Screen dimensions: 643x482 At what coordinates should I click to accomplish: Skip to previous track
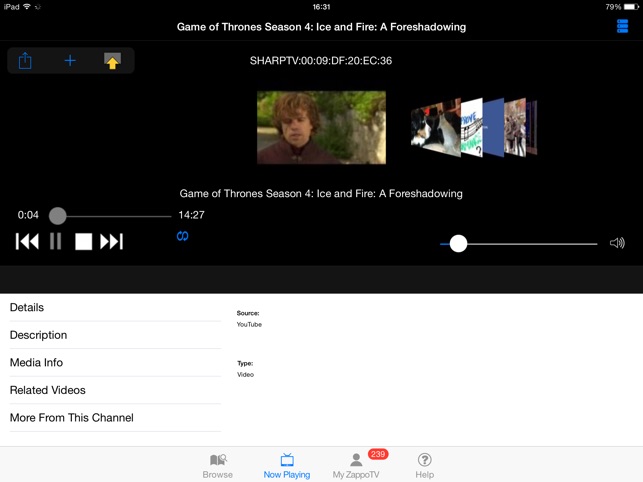[x=27, y=241]
